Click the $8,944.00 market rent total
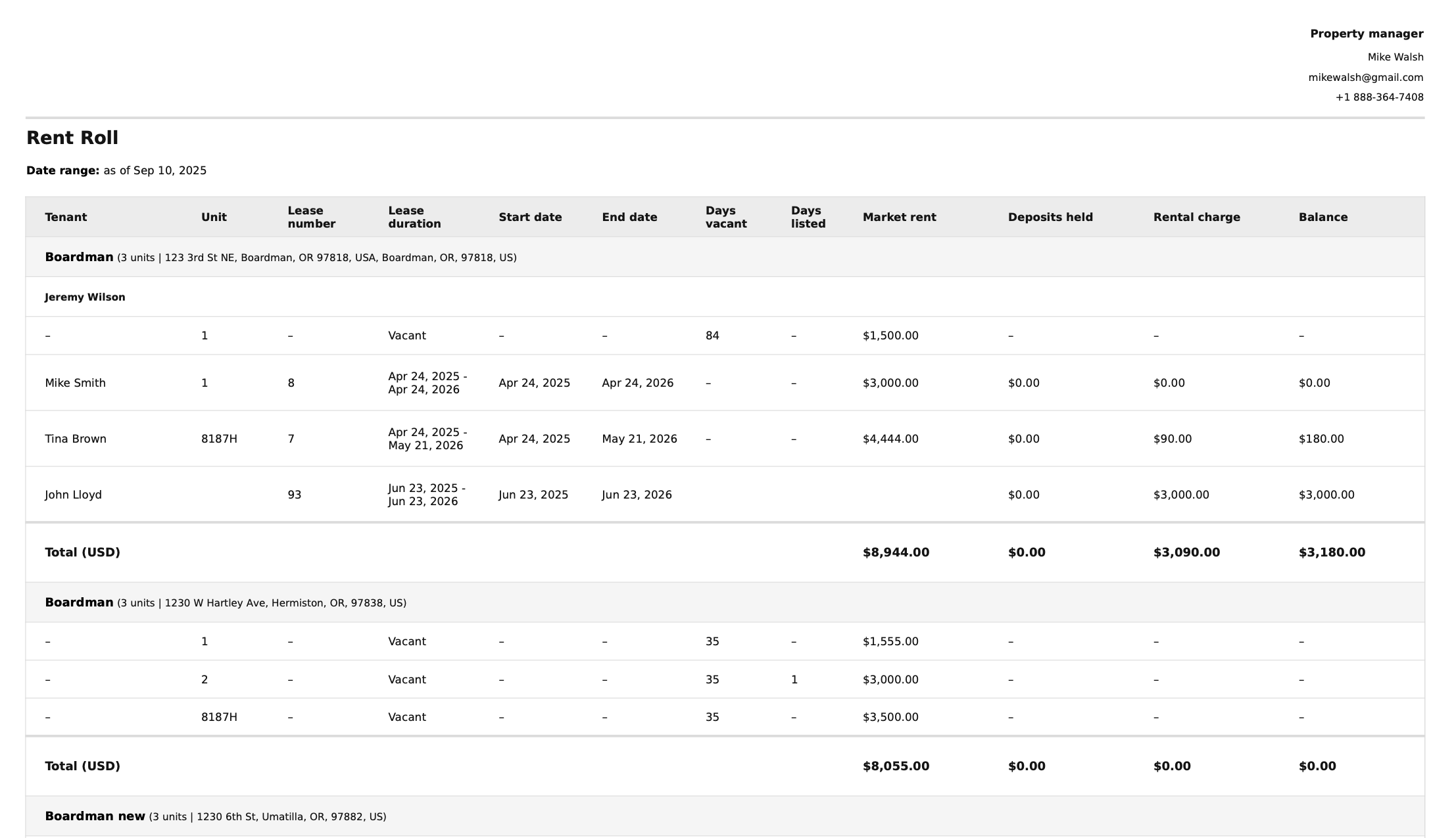This screenshot has height=838, width=1456. pos(896,553)
